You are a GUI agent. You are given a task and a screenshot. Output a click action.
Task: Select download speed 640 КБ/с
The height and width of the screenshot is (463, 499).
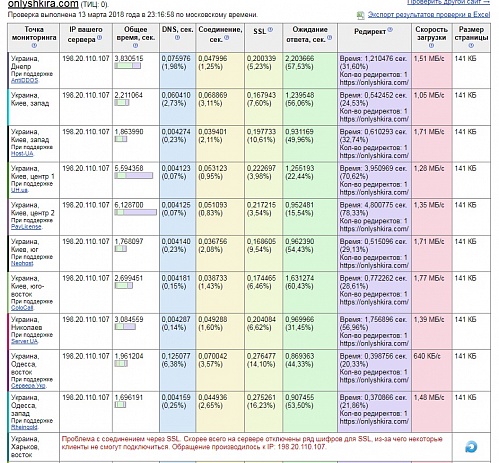pos(427,356)
